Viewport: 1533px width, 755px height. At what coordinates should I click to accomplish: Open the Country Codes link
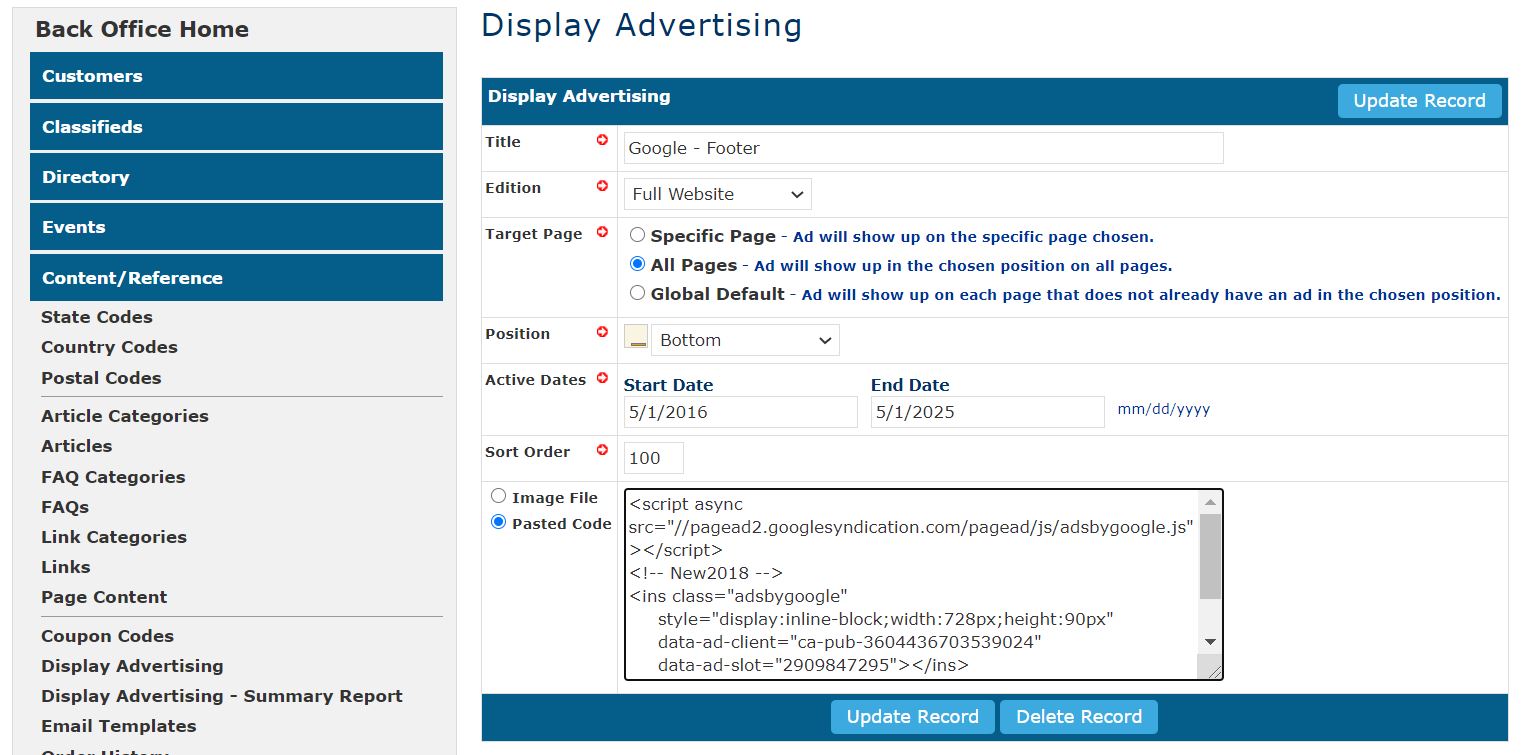pos(109,347)
